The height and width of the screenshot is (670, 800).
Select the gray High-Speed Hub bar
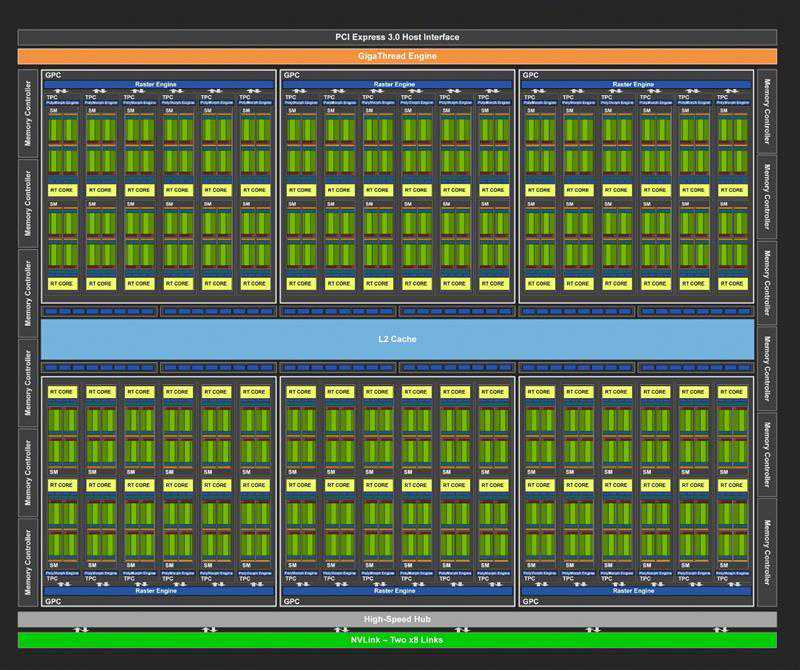397,620
